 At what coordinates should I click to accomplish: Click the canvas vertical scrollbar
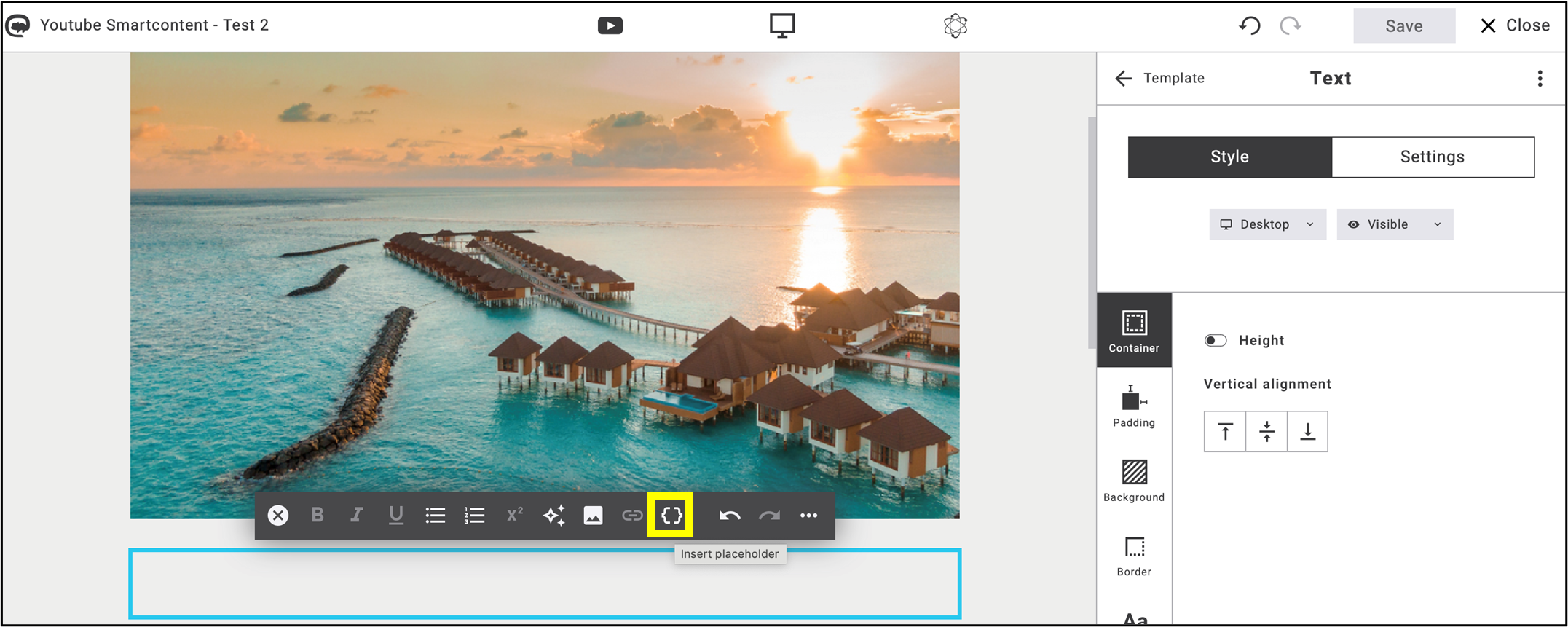[1092, 233]
